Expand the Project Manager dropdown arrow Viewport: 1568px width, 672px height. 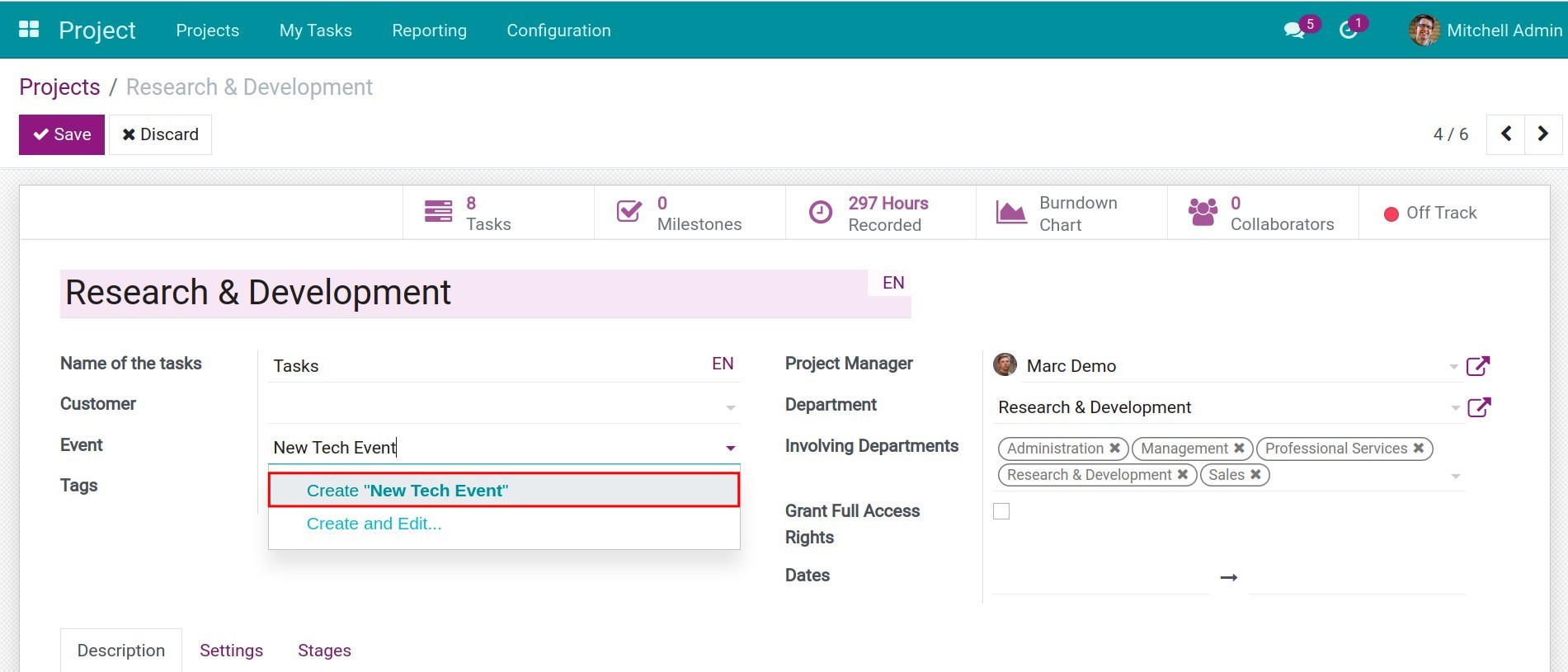pyautogui.click(x=1453, y=366)
